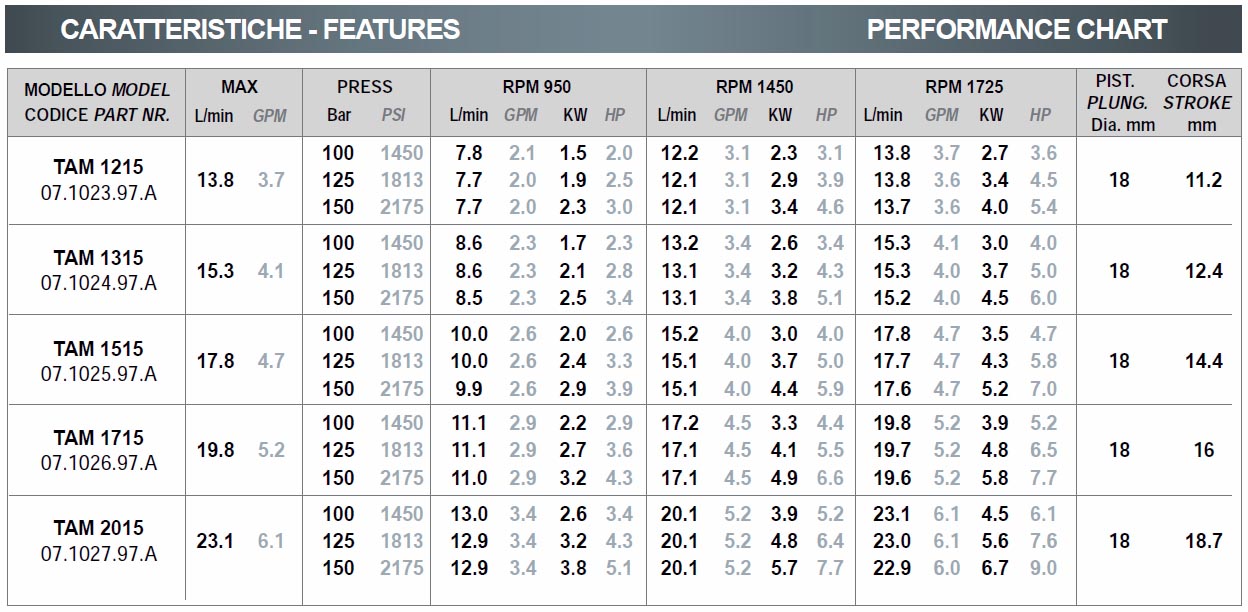Viewport: 1248px width, 612px height.
Task: Pick the TAM 1515 model row label
Action: click(98, 348)
